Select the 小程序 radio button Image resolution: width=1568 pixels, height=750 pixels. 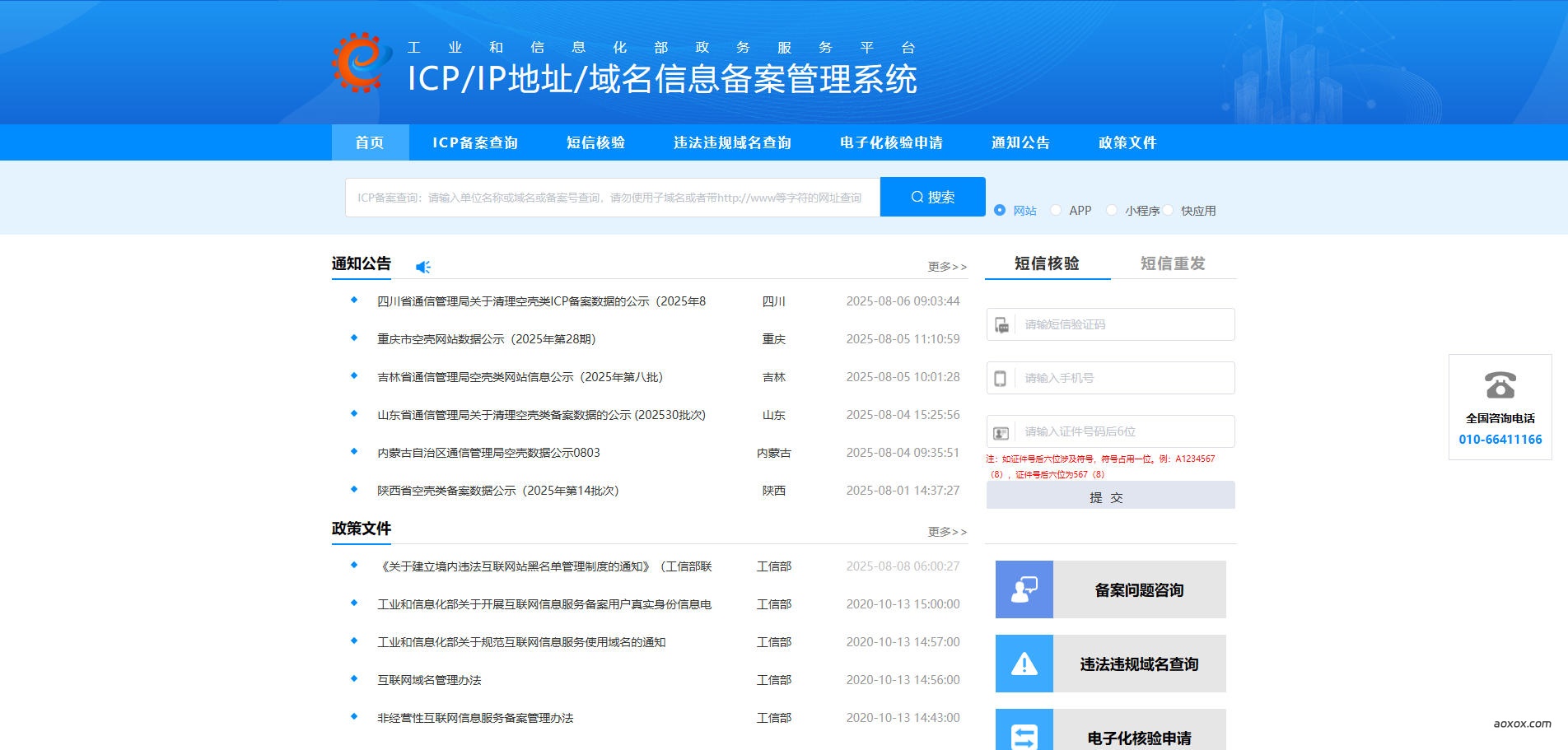[1112, 210]
